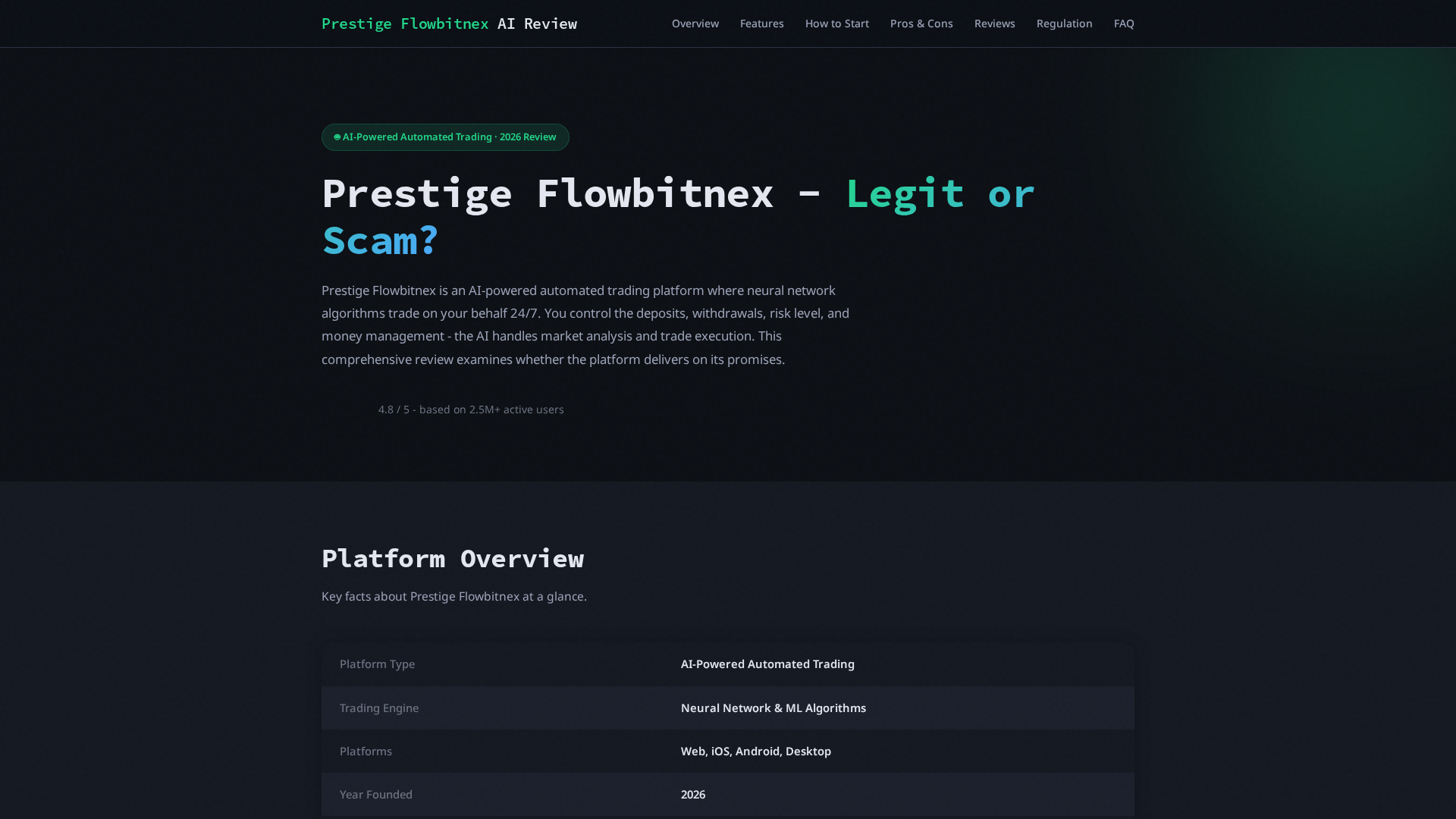Image resolution: width=1456 pixels, height=819 pixels.
Task: Click the Prestige Flowbitnex logo in the header
Action: [449, 24]
